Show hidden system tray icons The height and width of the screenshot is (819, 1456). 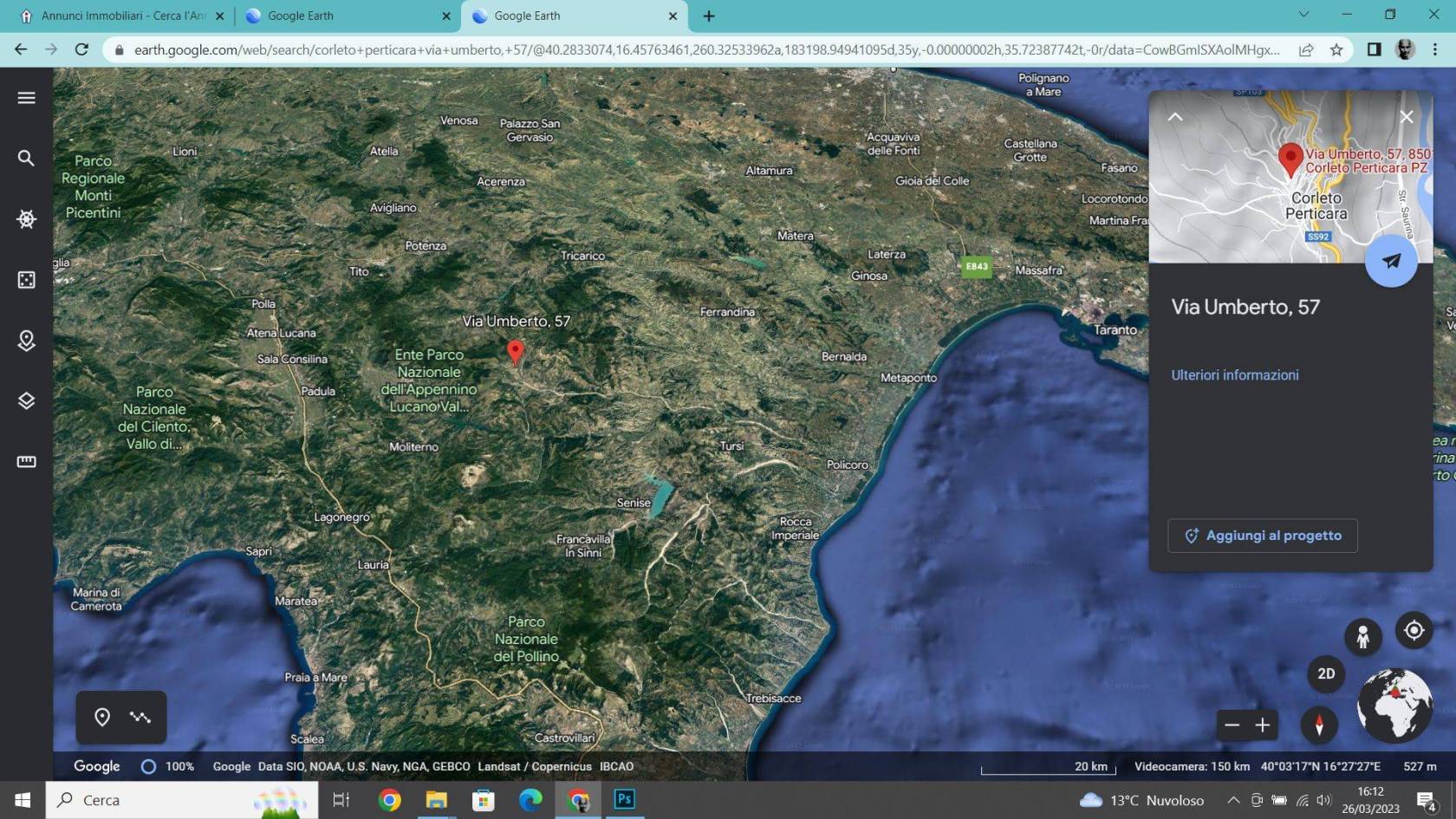(1233, 800)
